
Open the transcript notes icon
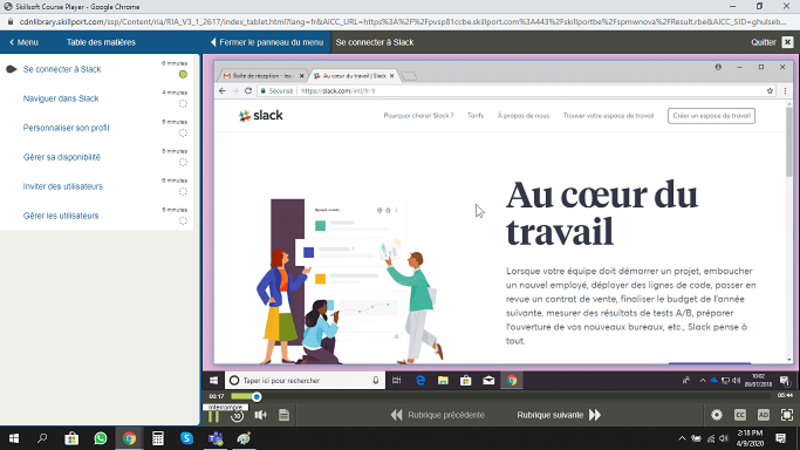[x=284, y=415]
